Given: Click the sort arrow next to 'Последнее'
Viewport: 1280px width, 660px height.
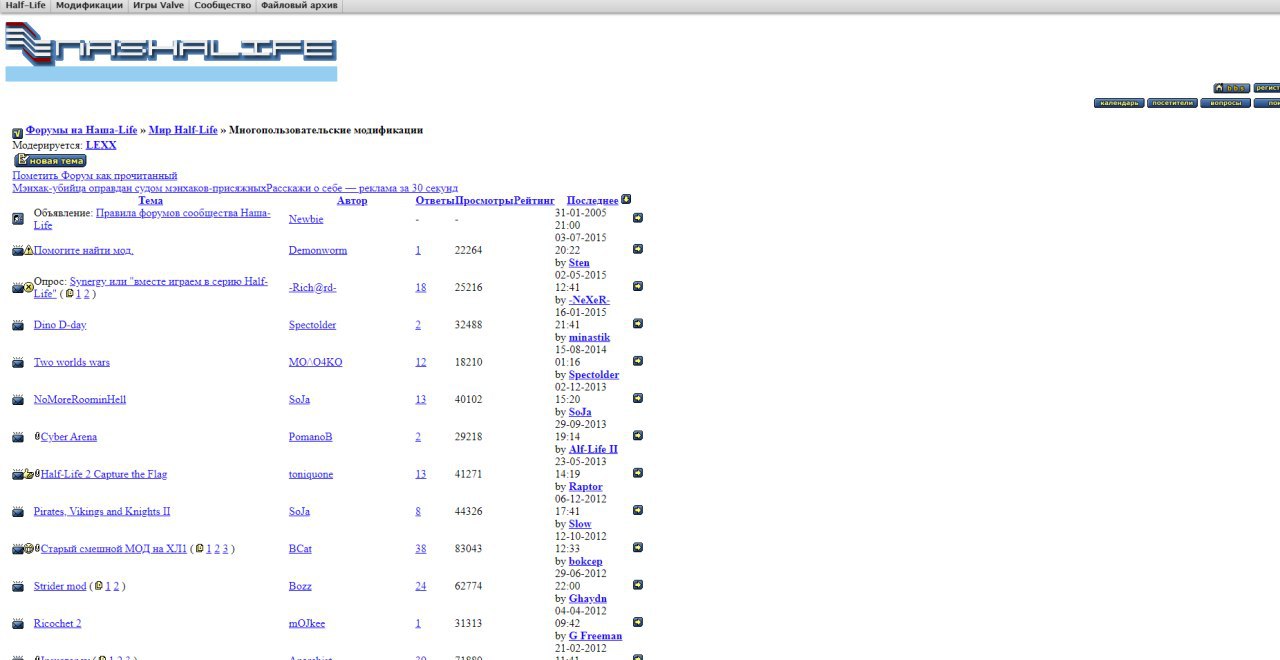Looking at the screenshot, I should pos(626,199).
